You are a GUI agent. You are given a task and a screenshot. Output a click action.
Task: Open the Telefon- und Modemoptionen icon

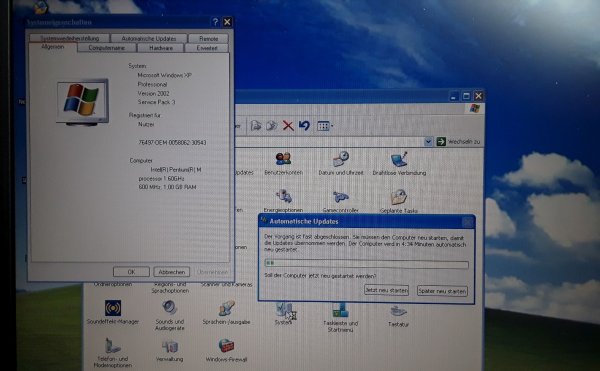coord(112,353)
